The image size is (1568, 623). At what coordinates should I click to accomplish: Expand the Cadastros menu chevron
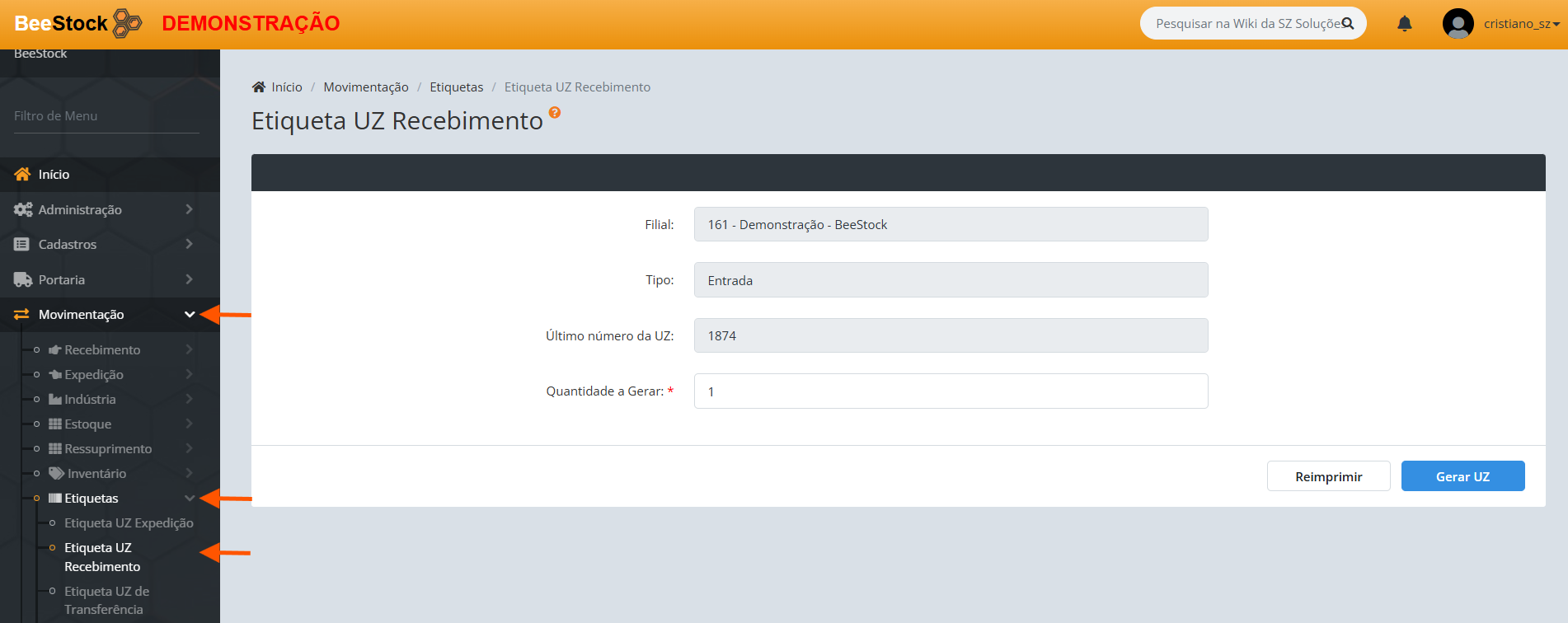(189, 245)
